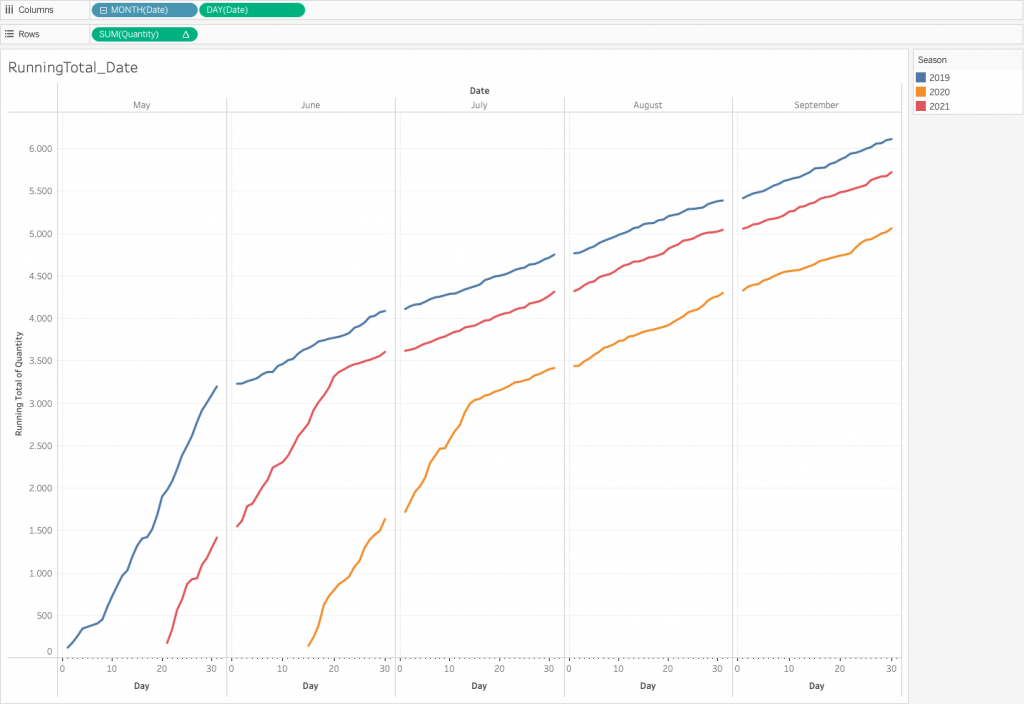Click the Season legend title

click(932, 60)
